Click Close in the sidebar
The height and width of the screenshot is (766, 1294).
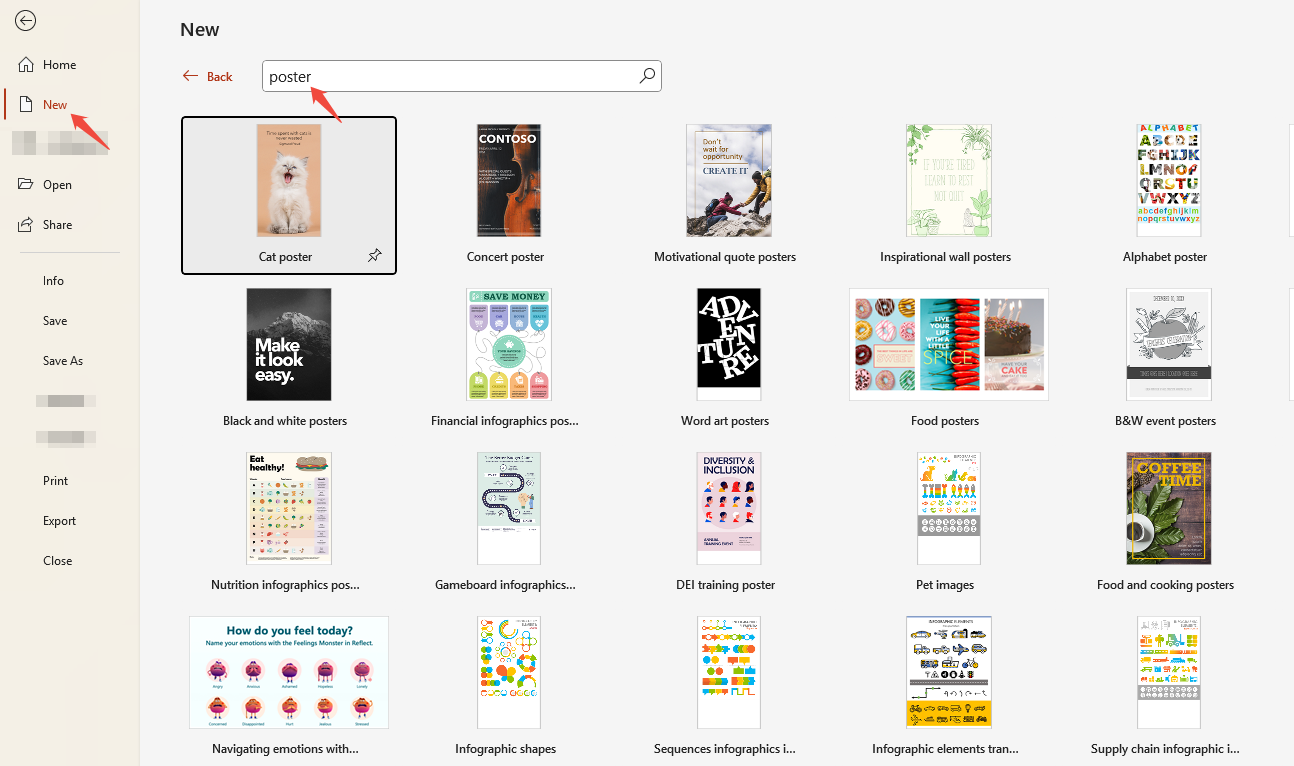(x=57, y=560)
